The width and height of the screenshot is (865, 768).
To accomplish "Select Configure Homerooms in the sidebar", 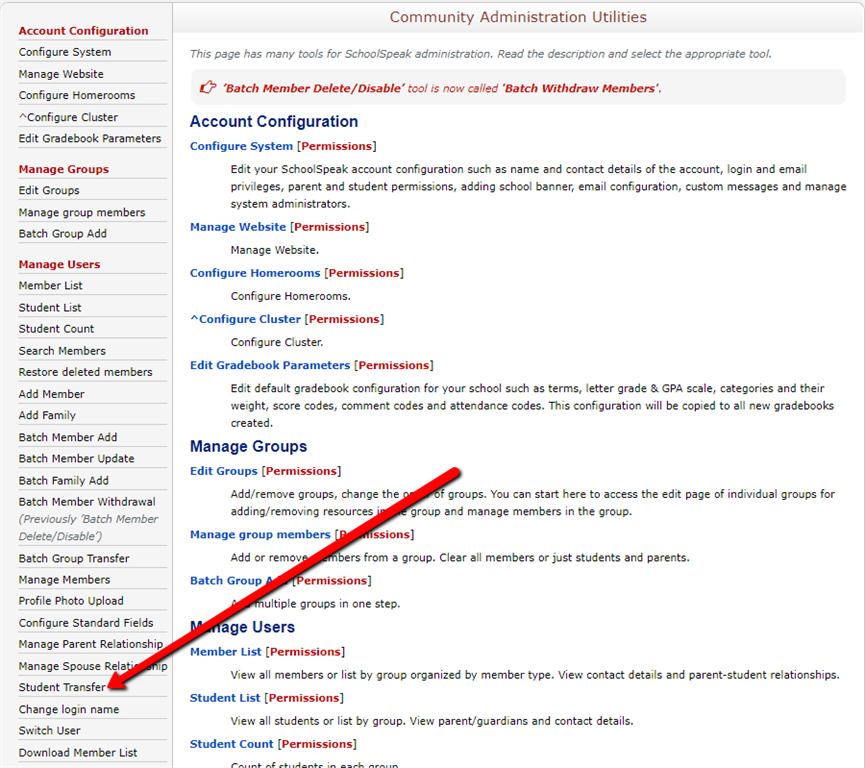I will click(x=77, y=95).
